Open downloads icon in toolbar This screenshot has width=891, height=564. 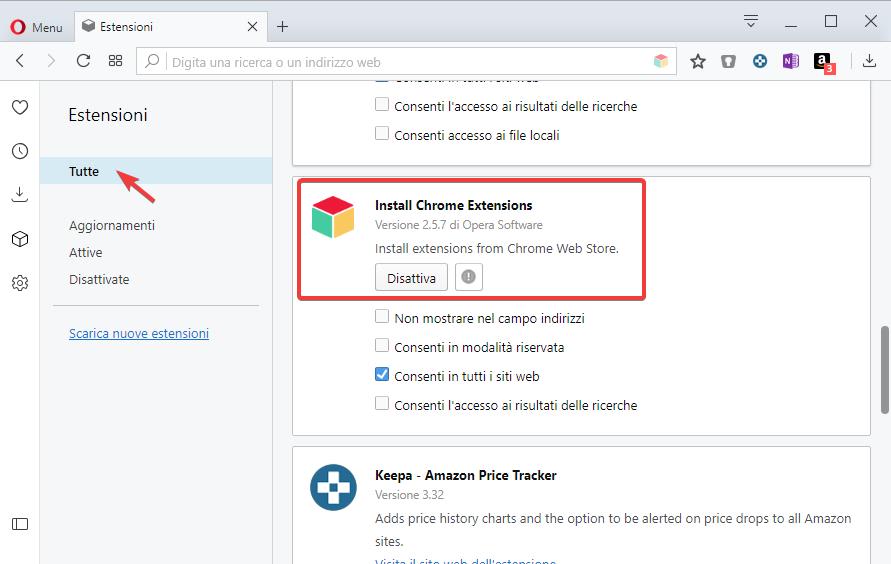click(x=869, y=61)
